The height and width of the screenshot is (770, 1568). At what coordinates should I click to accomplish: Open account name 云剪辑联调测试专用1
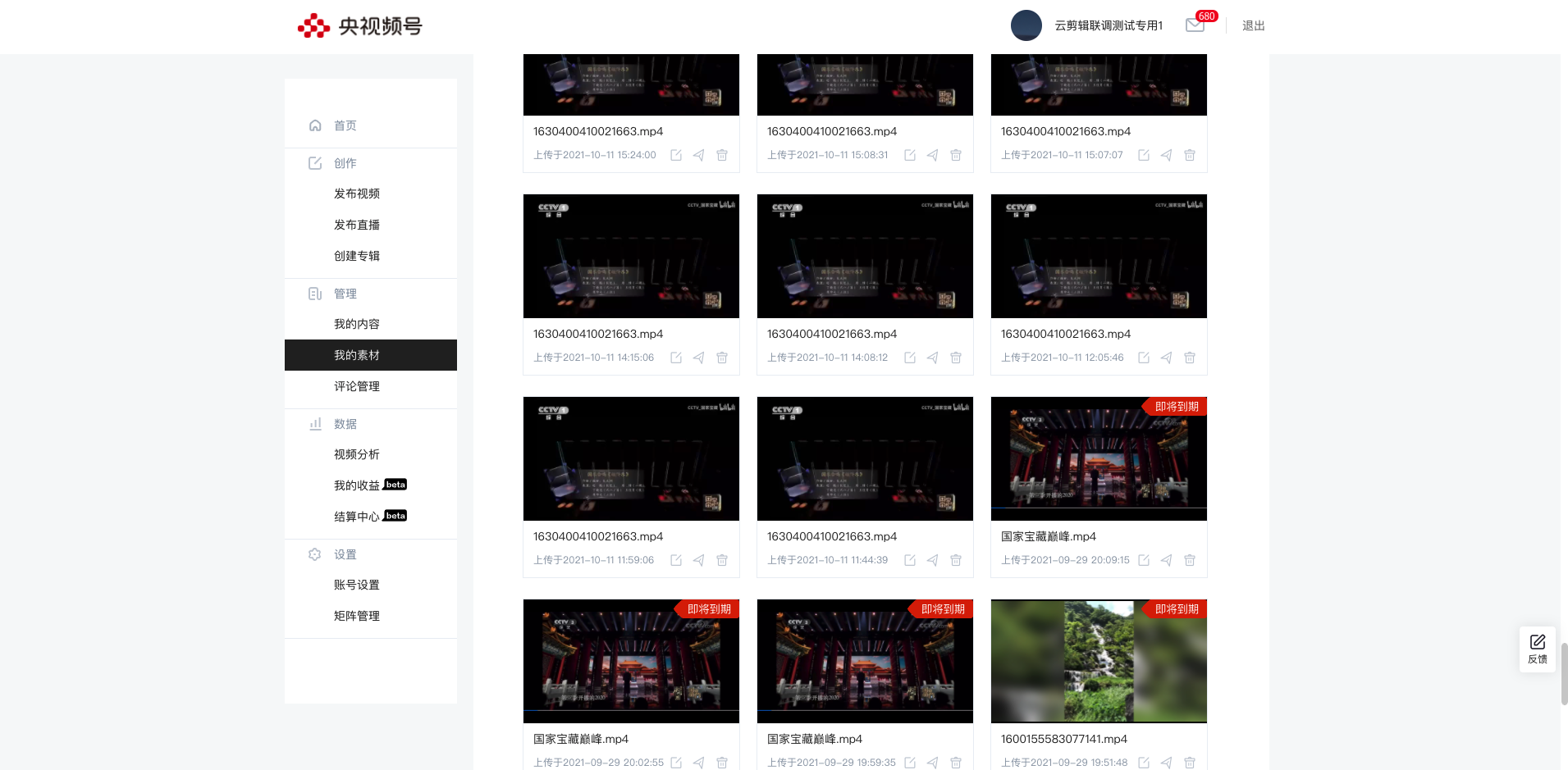[1109, 25]
